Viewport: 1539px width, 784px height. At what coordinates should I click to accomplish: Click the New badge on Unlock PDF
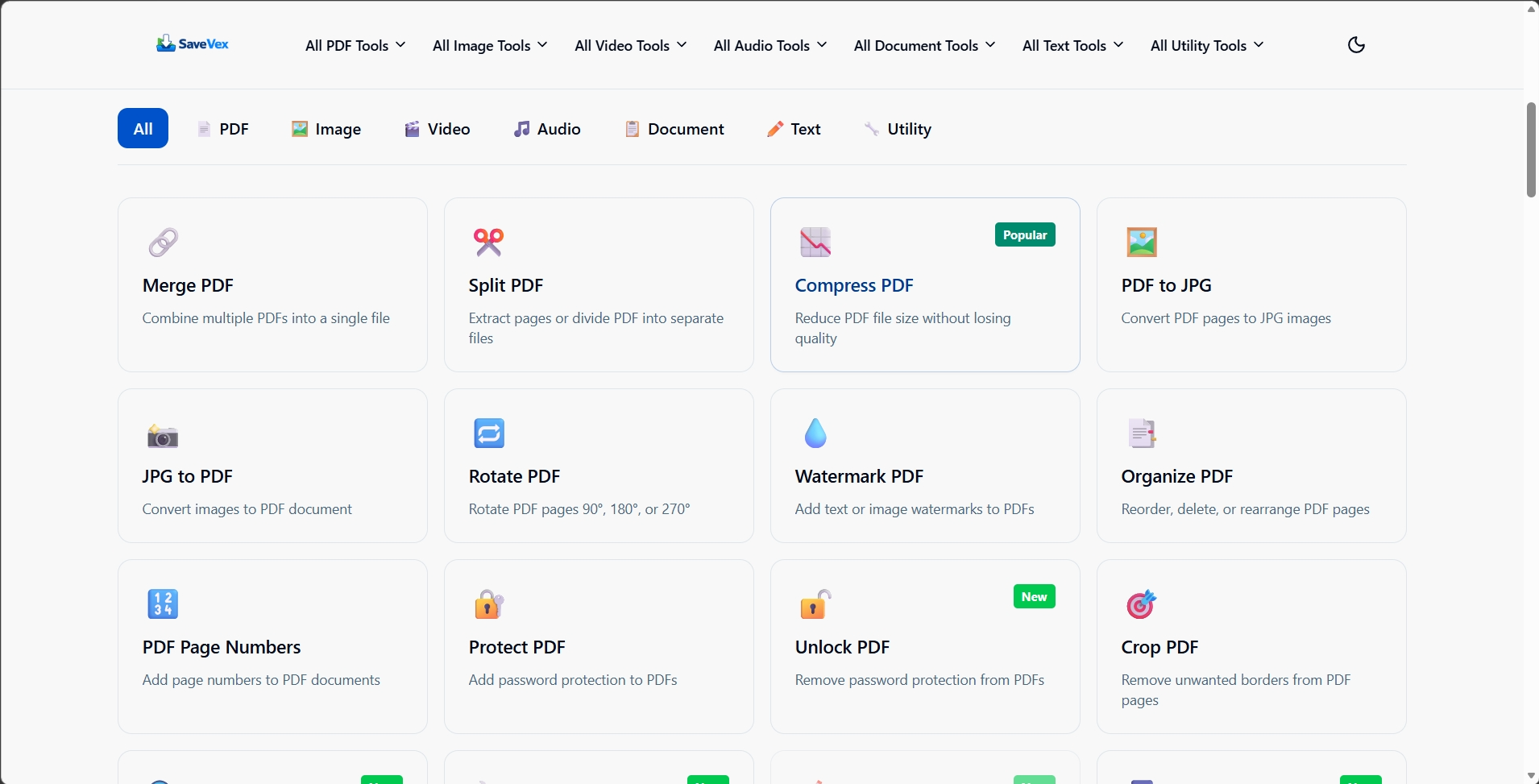pyautogui.click(x=1034, y=596)
